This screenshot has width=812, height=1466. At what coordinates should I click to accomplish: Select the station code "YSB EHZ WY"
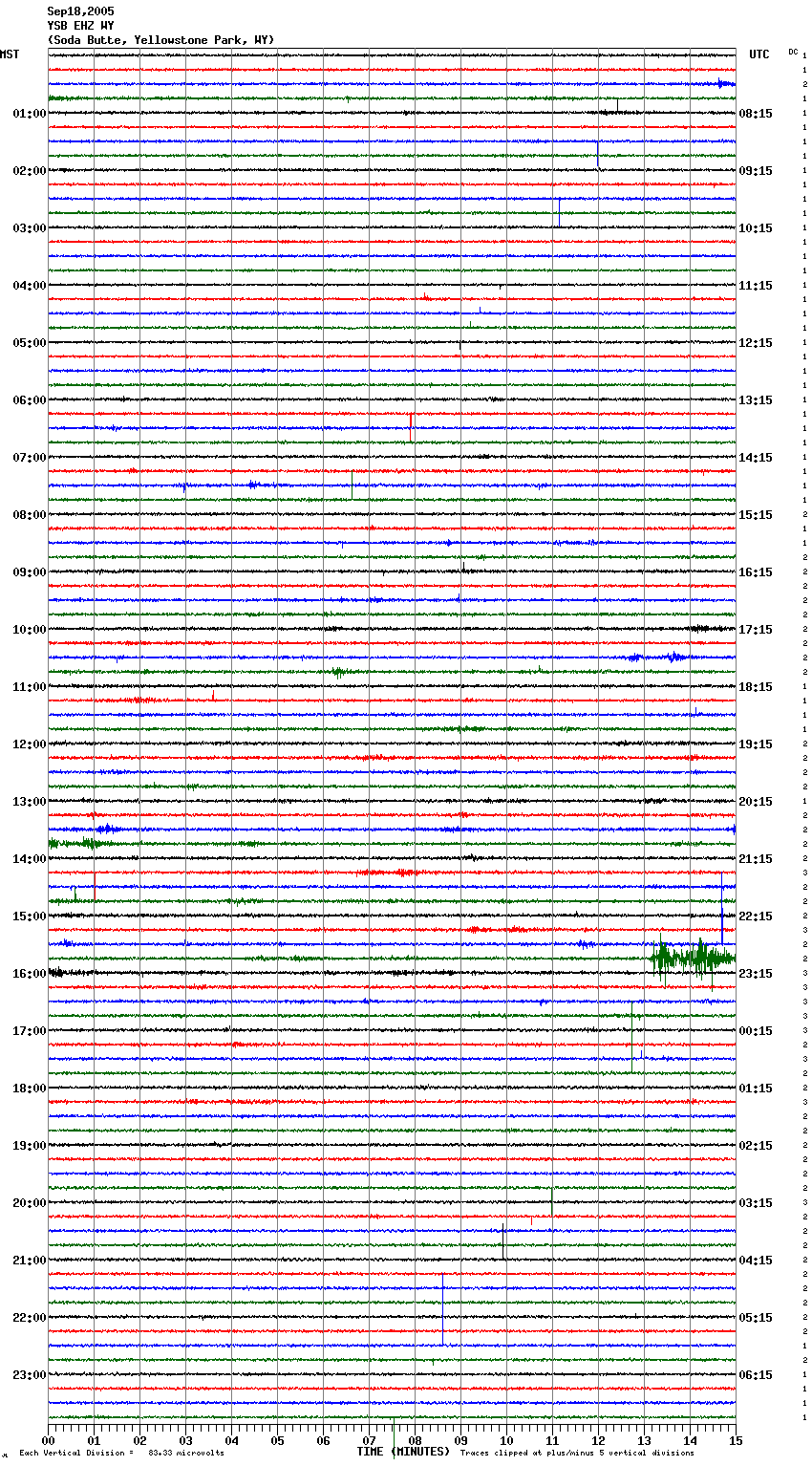point(80,26)
